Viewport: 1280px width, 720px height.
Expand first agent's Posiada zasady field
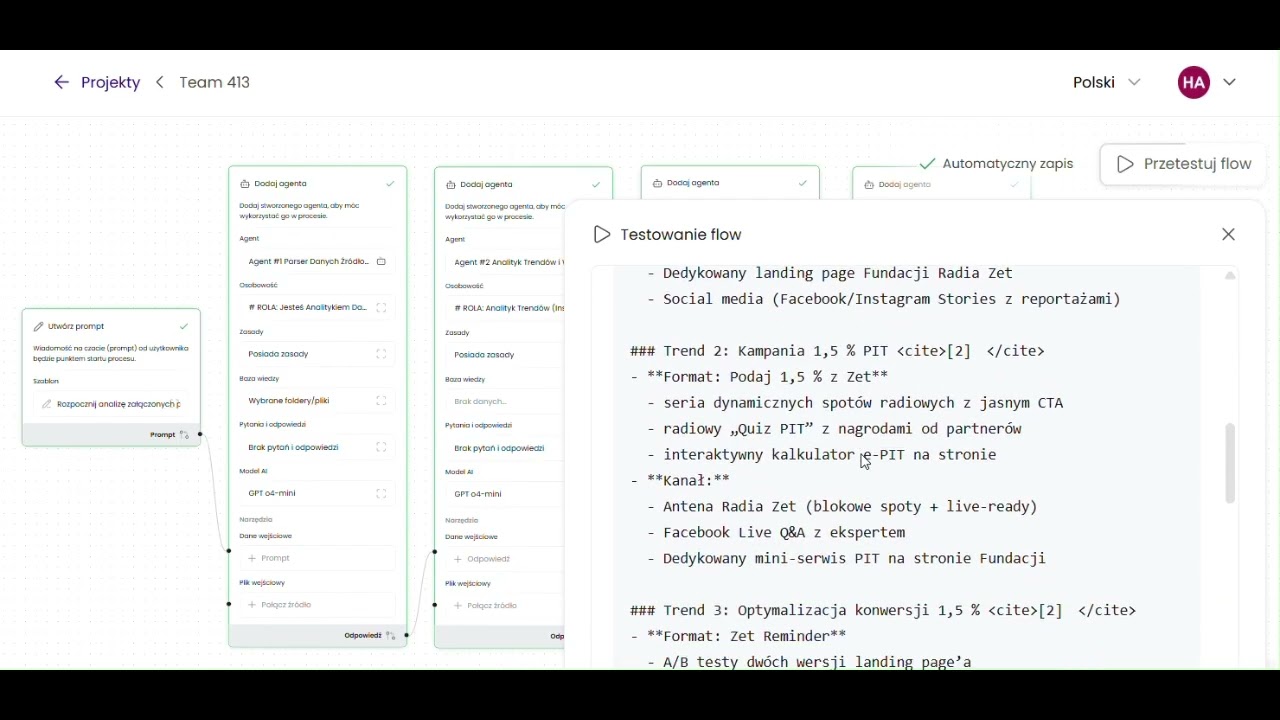pyautogui.click(x=381, y=354)
